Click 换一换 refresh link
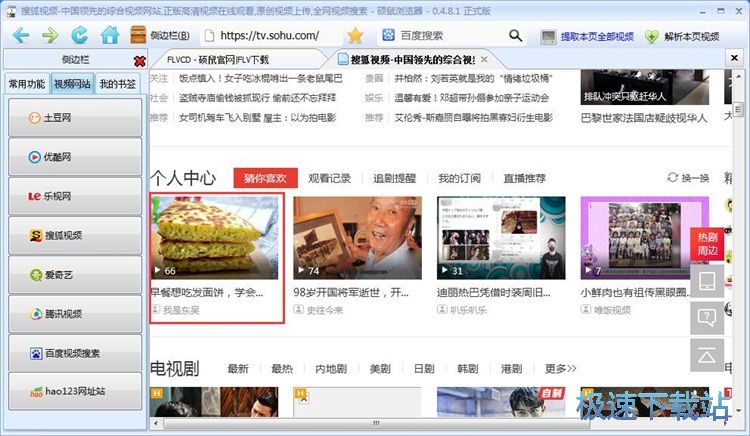This screenshot has height=436, width=750. (688, 178)
